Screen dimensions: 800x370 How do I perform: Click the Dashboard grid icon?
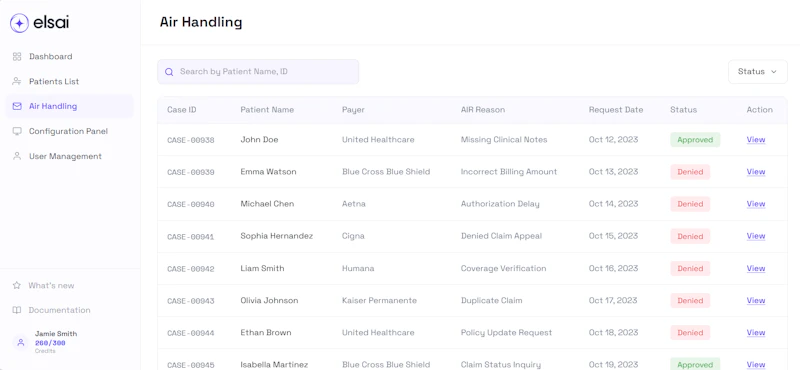17,57
